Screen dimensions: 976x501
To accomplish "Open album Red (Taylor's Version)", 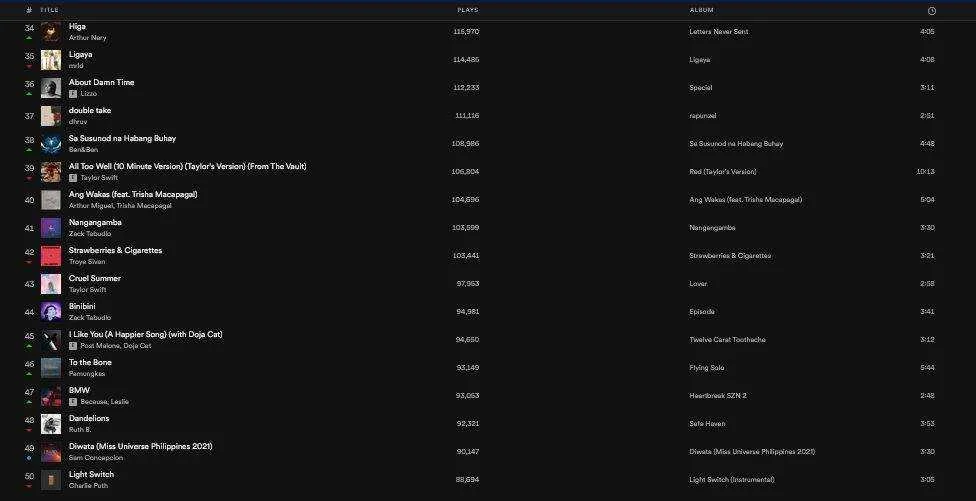I will pyautogui.click(x=723, y=172).
